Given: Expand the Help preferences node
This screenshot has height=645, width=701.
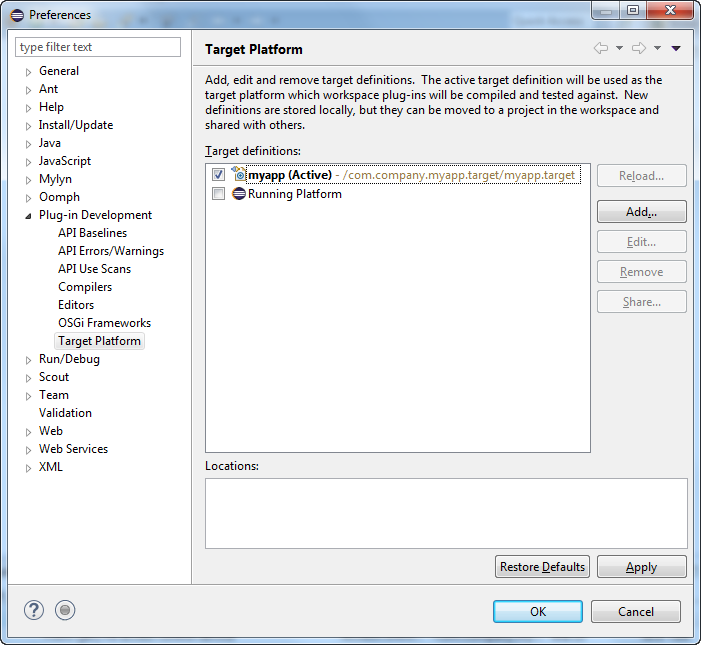Looking at the screenshot, I should click(x=28, y=108).
